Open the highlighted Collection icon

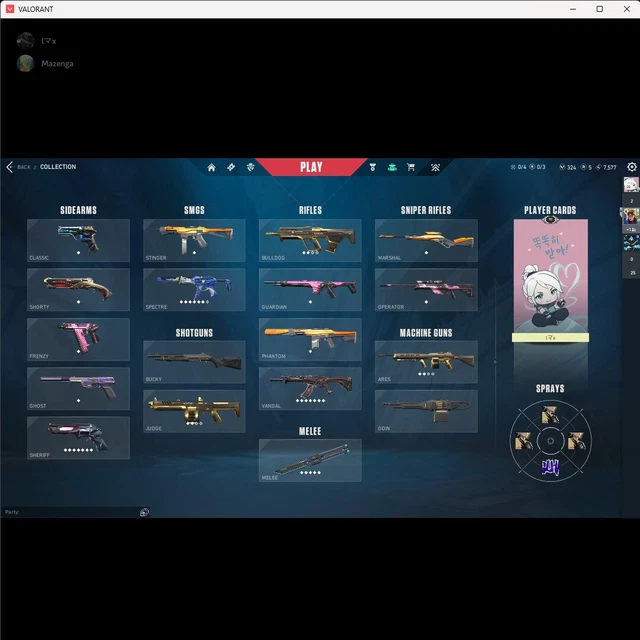click(392, 167)
